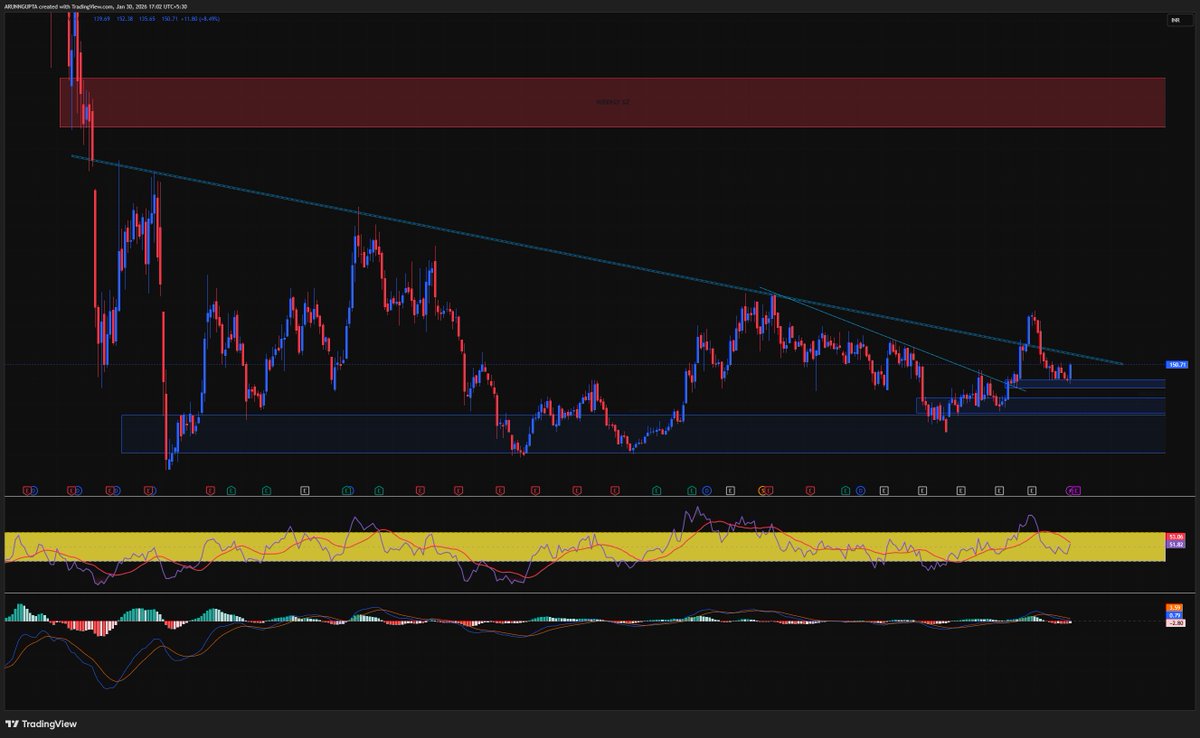The image size is (1200, 738).
Task: Click the orange 3.59 MACD value label
Action: click(1176, 607)
